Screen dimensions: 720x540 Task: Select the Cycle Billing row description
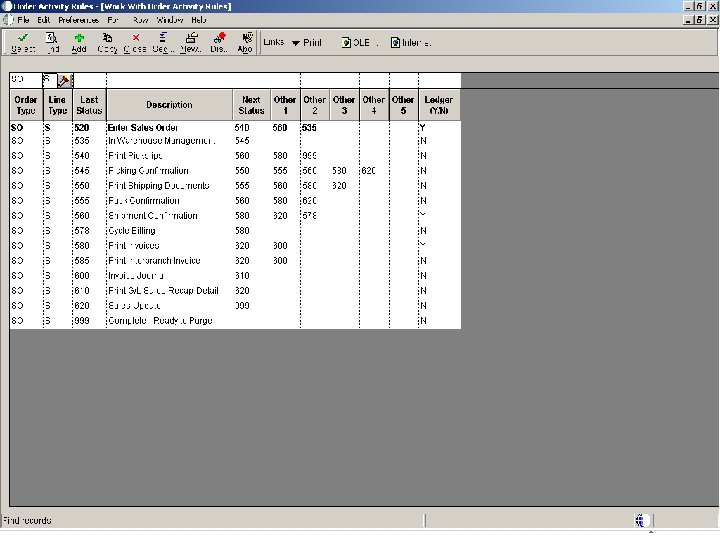(131, 231)
